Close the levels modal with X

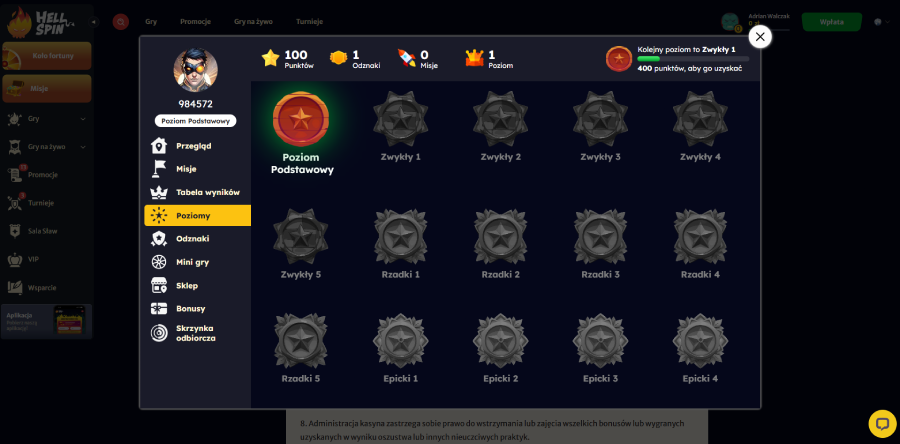[x=760, y=37]
